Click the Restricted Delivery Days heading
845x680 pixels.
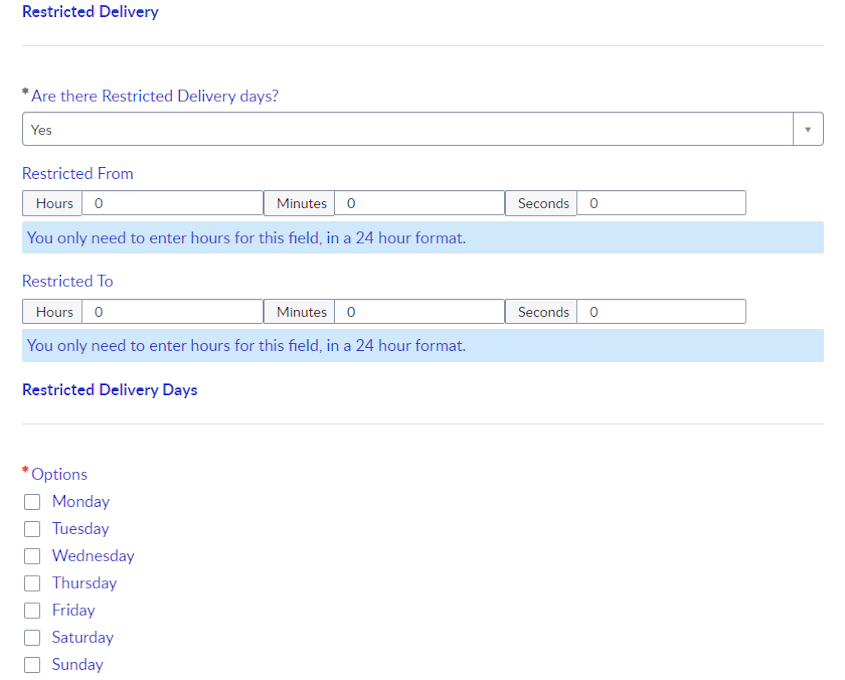pyautogui.click(x=110, y=389)
